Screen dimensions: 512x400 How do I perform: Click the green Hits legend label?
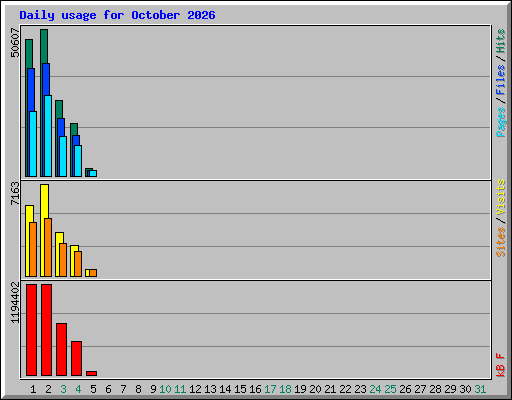(x=501, y=41)
